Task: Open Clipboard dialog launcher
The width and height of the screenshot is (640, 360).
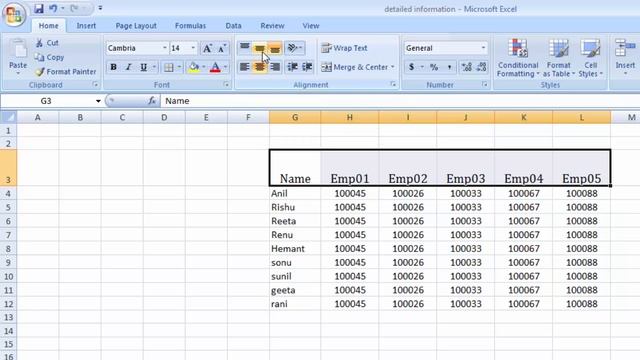Action: pyautogui.click(x=96, y=85)
